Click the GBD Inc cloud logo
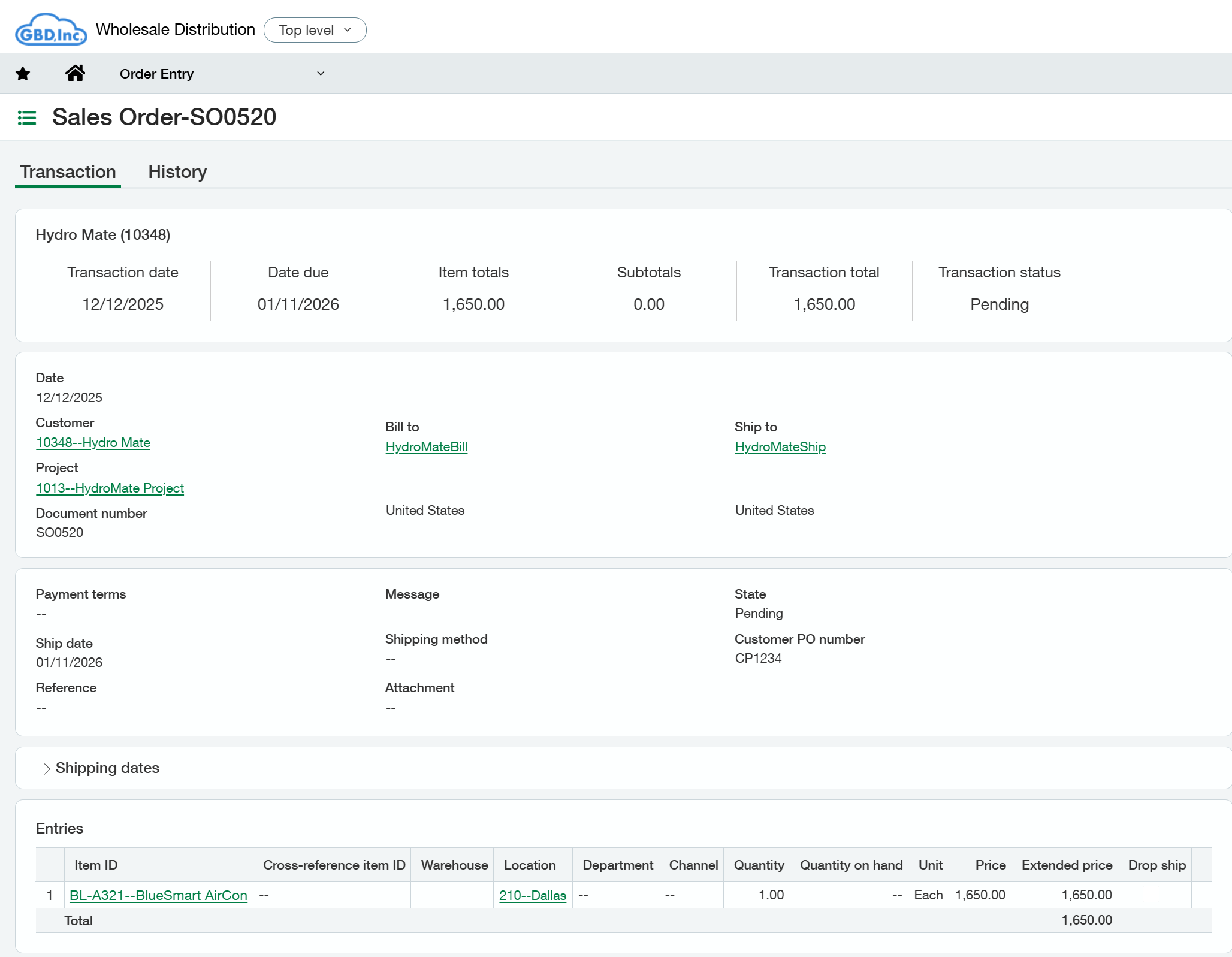Viewport: 1232px width, 957px height. (x=51, y=30)
